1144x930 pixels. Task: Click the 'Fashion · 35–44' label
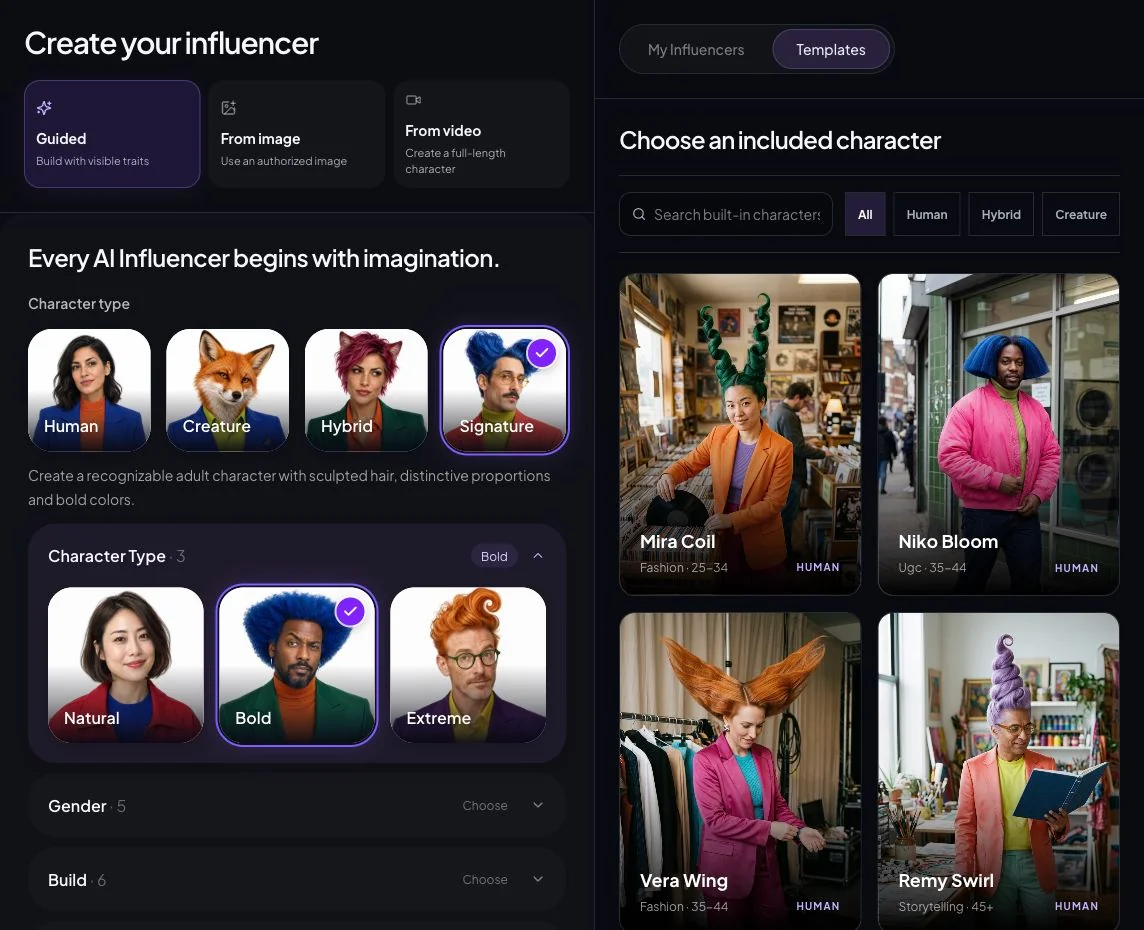tap(684, 907)
